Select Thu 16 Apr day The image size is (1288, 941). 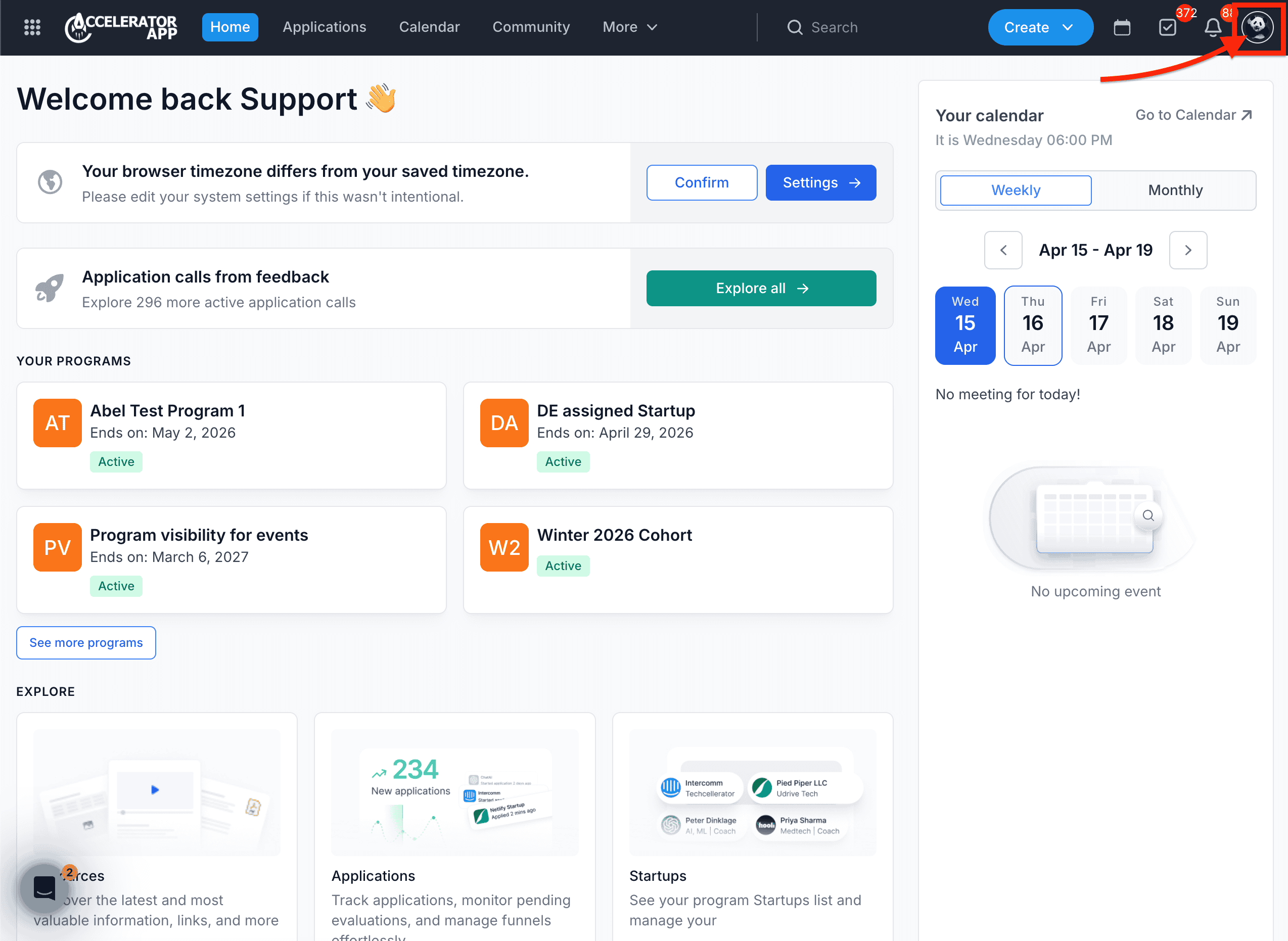pyautogui.click(x=1032, y=324)
